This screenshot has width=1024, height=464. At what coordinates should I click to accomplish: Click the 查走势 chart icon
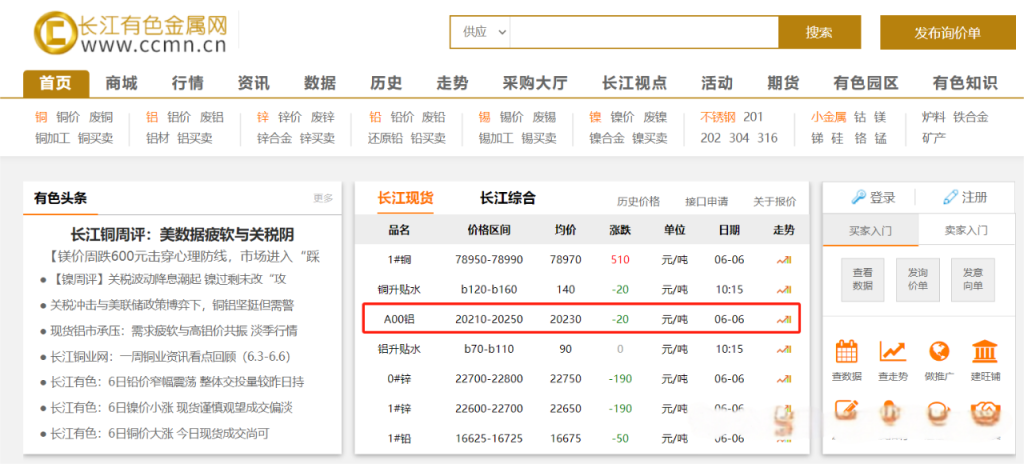[892, 352]
